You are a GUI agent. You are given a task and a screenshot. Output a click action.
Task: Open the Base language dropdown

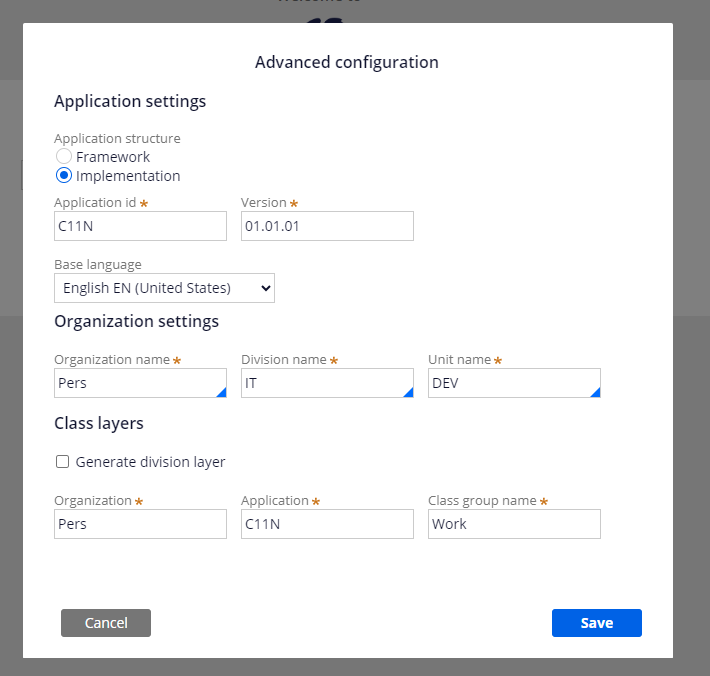coord(164,288)
